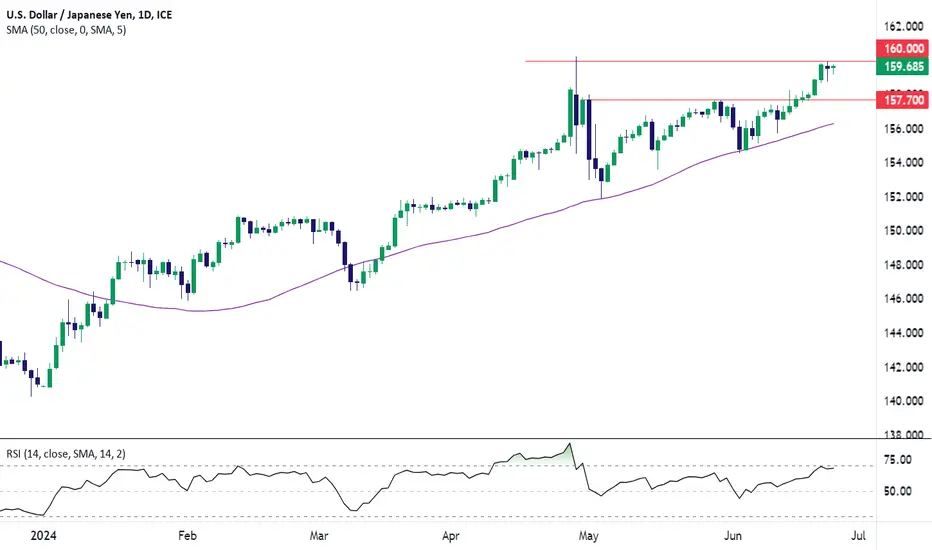
Task: Click the Jul label on the time axis
Action: point(858,536)
